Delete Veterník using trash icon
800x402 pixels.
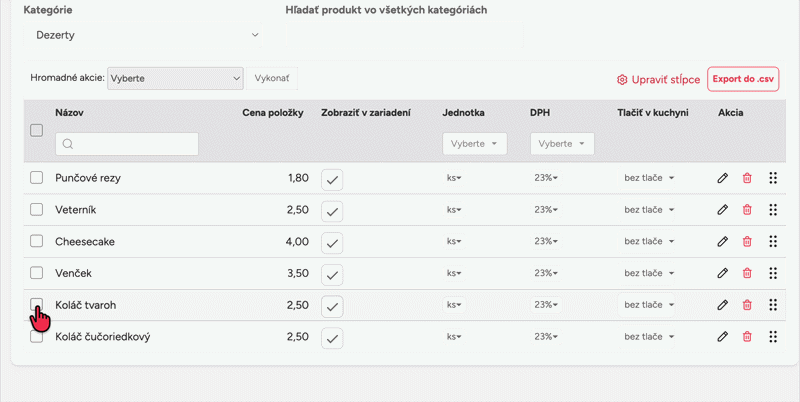point(747,210)
